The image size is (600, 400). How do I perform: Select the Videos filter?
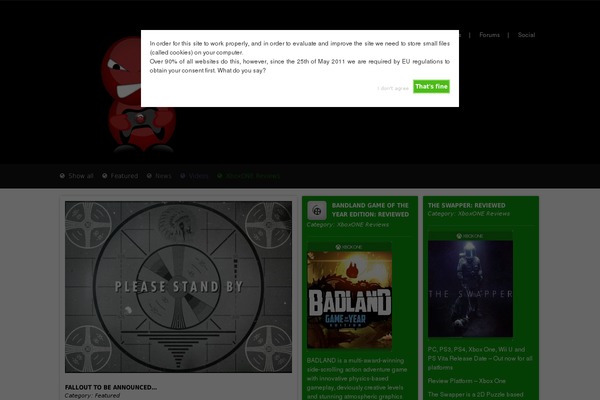[198, 176]
